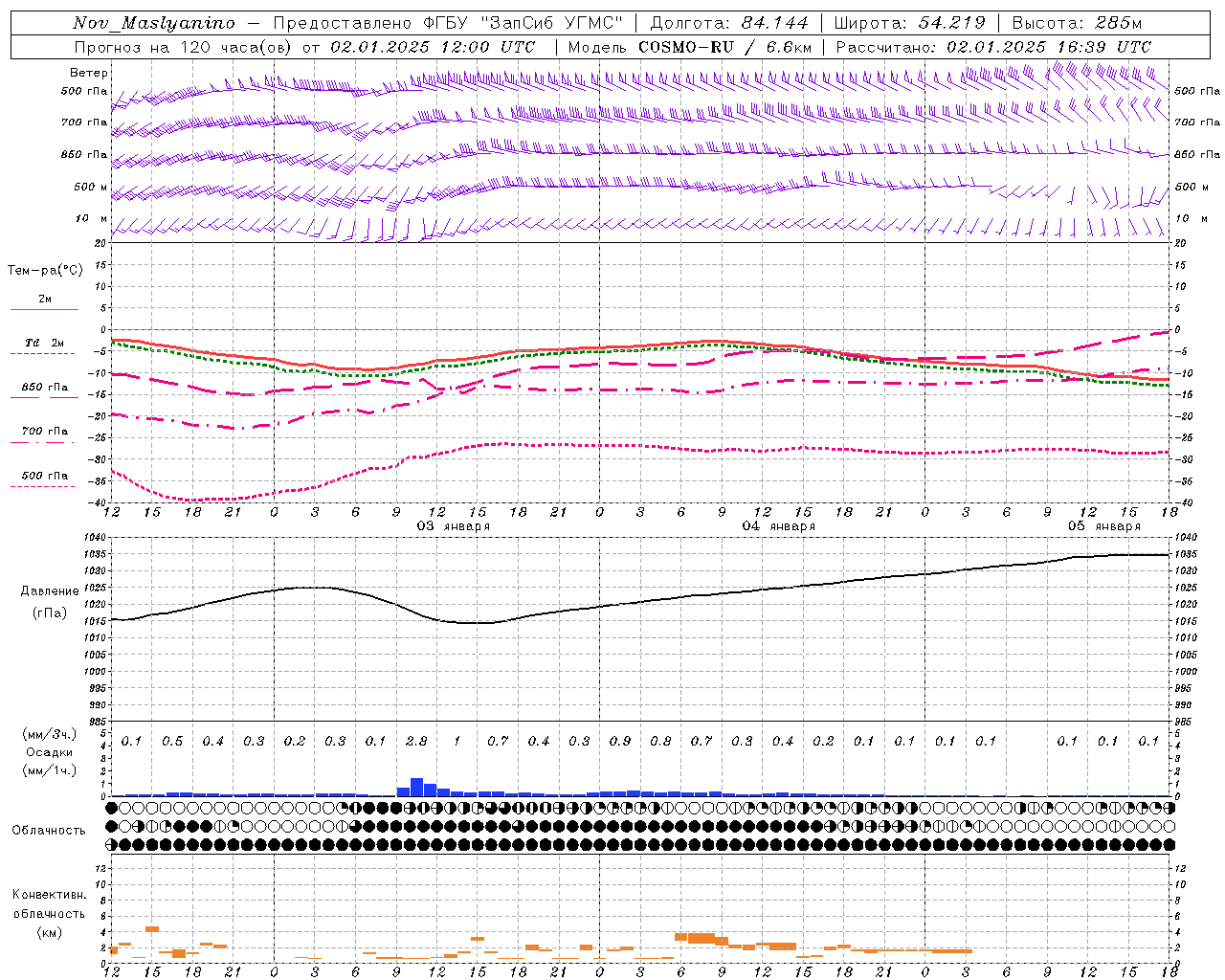Click the '(мм/1ч.)' precipitation unit label
This screenshot has width=1225, height=980.
tap(51, 770)
